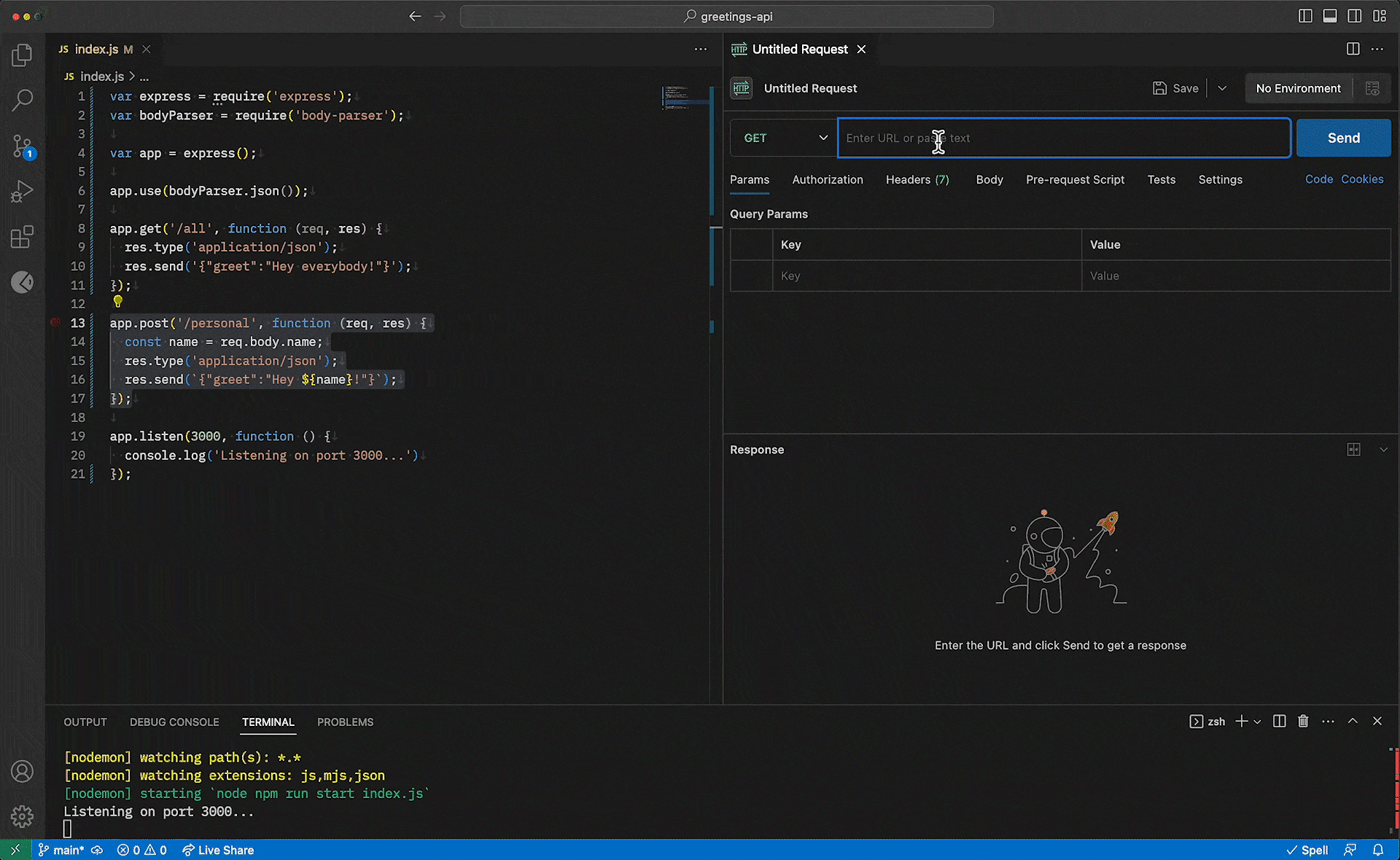
Task: Switch to the Body tab
Action: (x=989, y=179)
